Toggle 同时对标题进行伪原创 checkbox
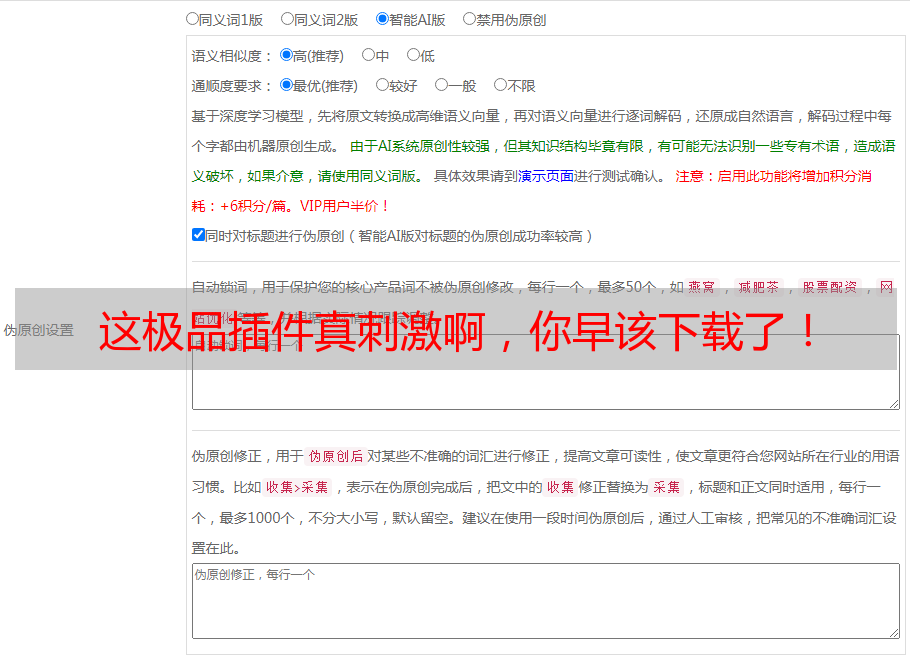This screenshot has height=658, width=911. (198, 235)
